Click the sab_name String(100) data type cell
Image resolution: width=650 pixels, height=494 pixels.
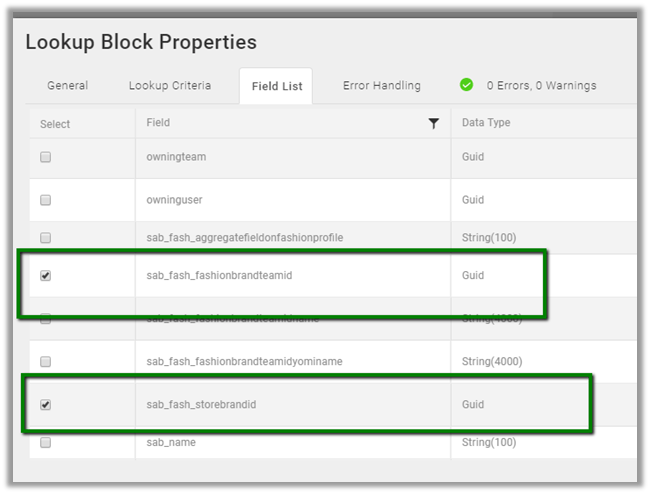pos(491,442)
